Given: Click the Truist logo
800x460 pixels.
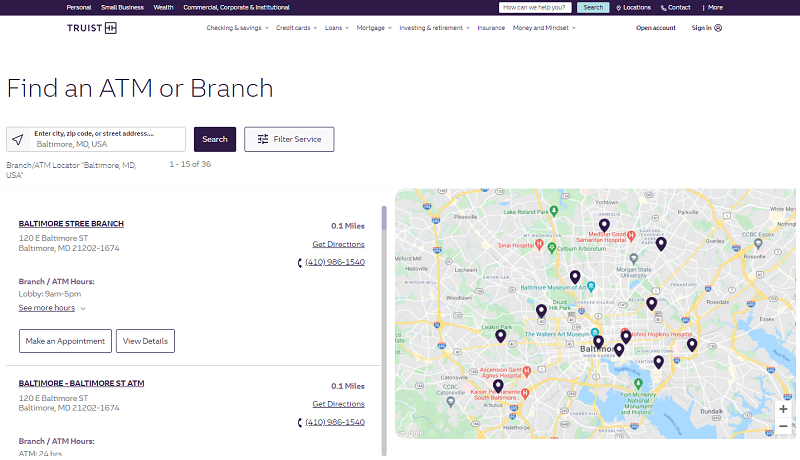Looking at the screenshot, I should tap(99, 28).
